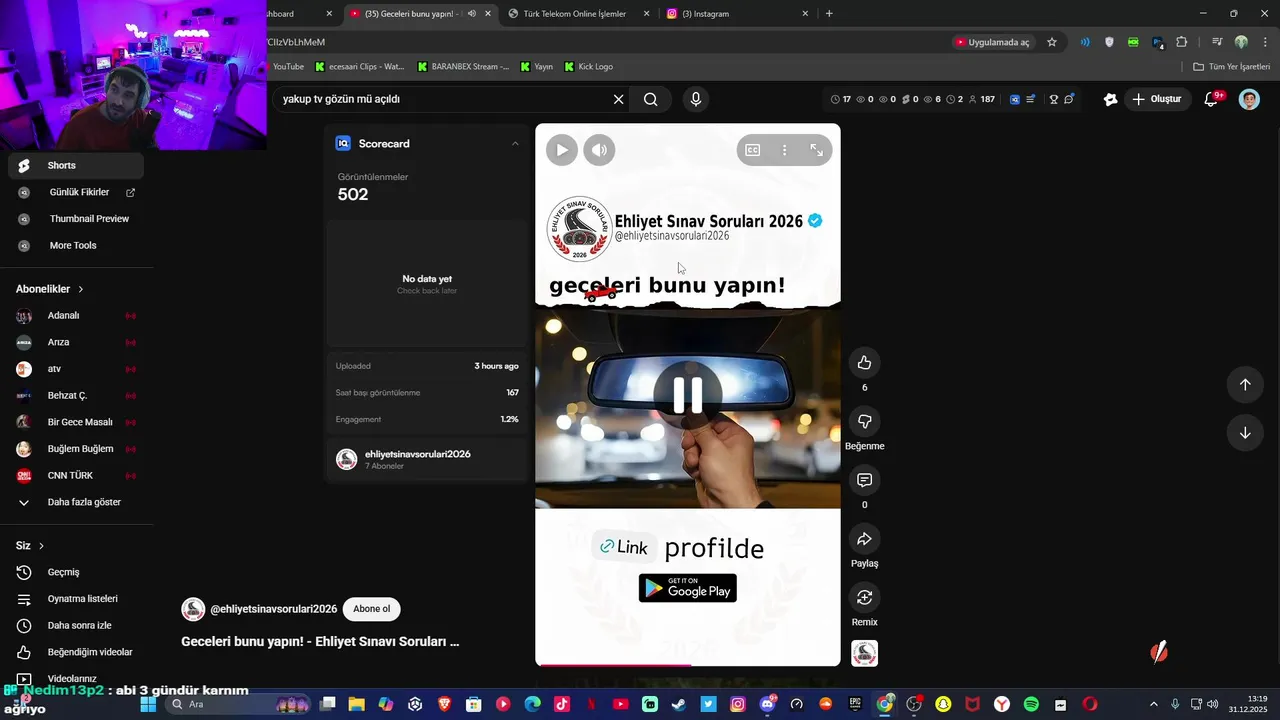The width and height of the screenshot is (1280, 720).
Task: Open the sound source thumbnail under Remix
Action: click(x=865, y=653)
